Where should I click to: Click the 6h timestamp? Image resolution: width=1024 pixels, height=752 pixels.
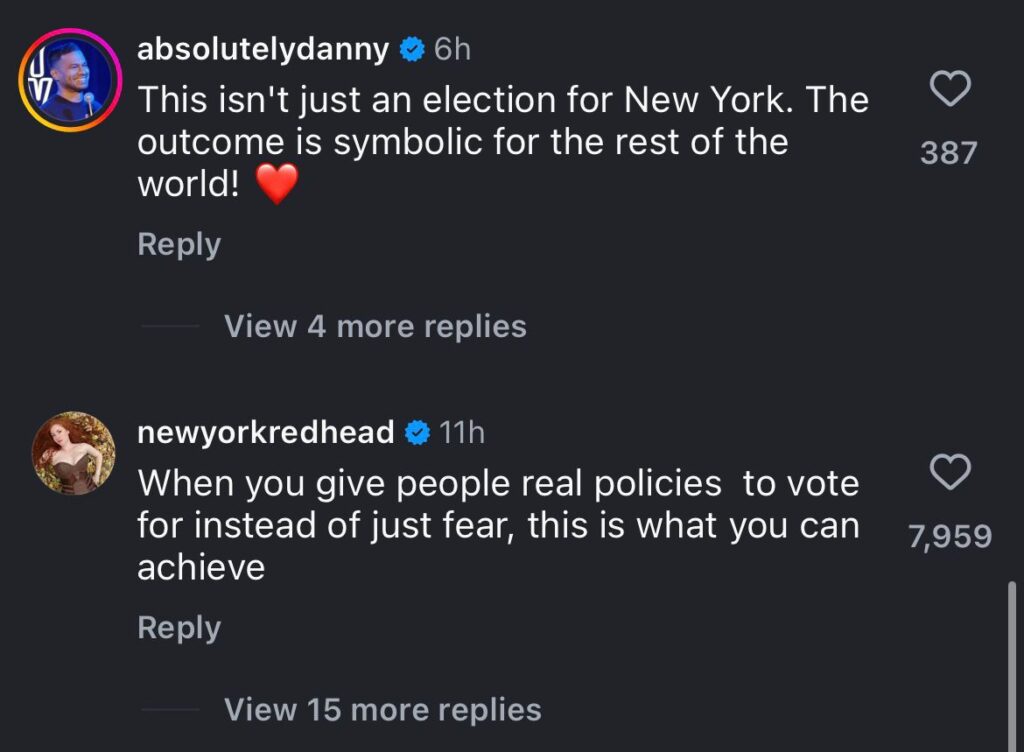(453, 50)
